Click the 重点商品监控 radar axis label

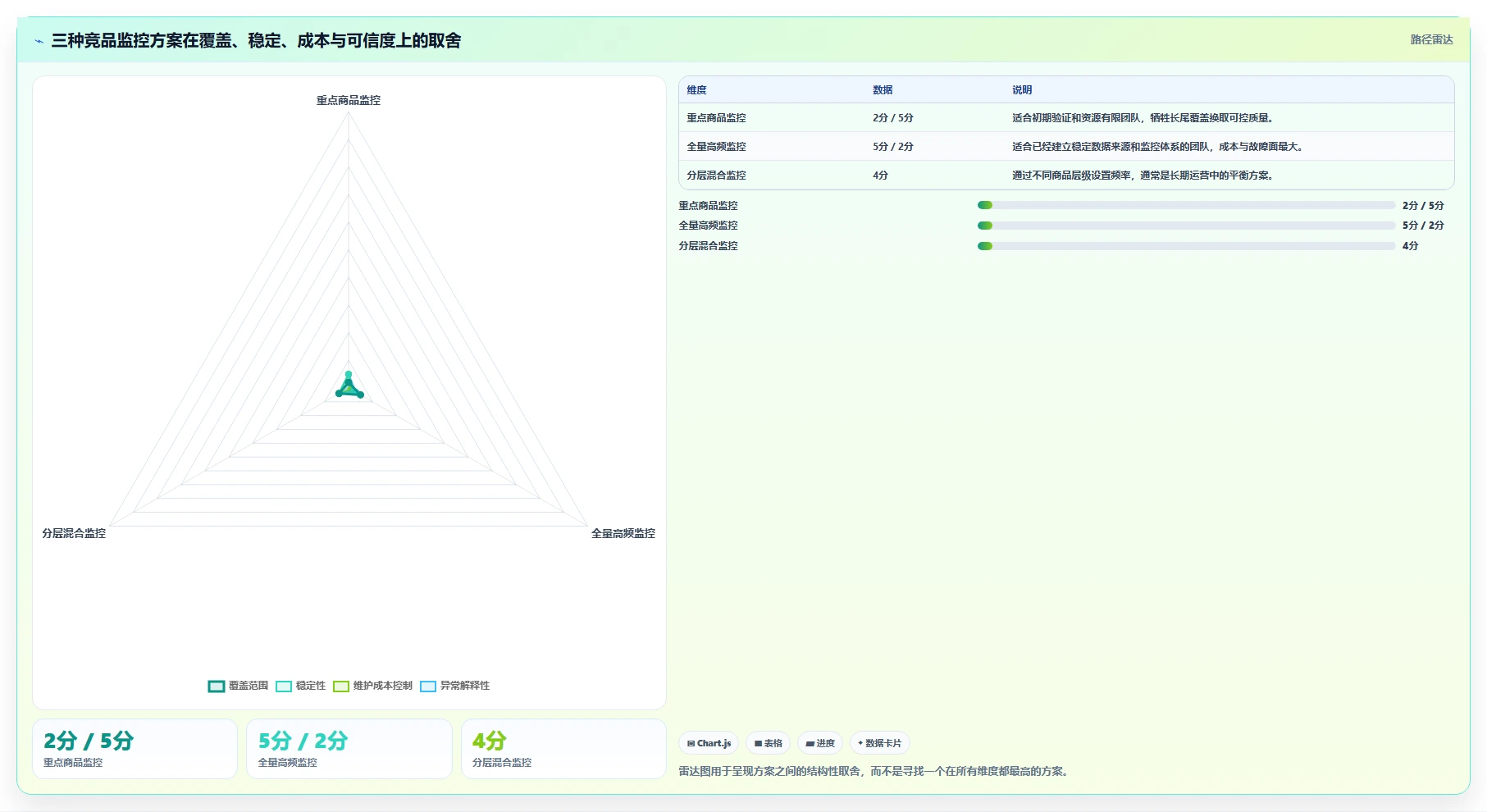pos(349,100)
